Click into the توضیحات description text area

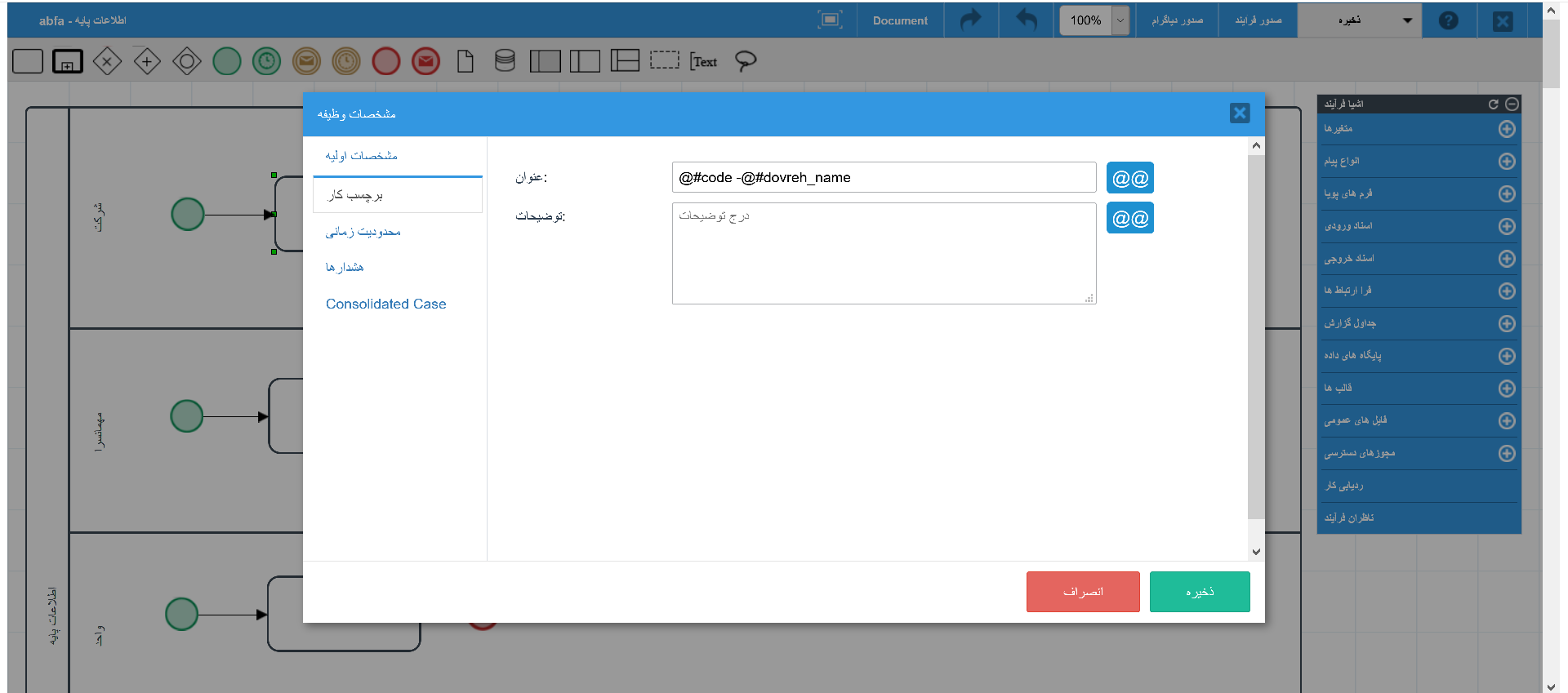883,254
